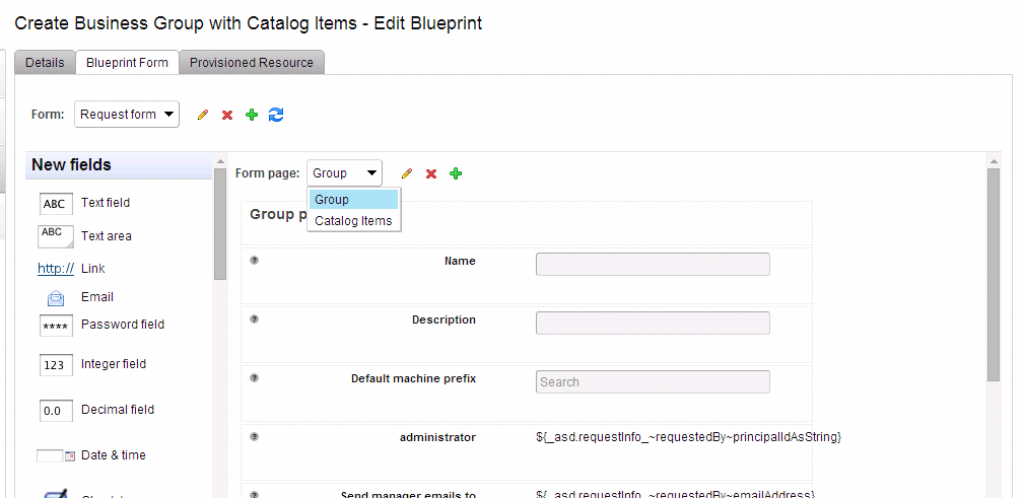Delete the form page with red X
Viewport: 1024px width, 498px height.
[x=431, y=174]
